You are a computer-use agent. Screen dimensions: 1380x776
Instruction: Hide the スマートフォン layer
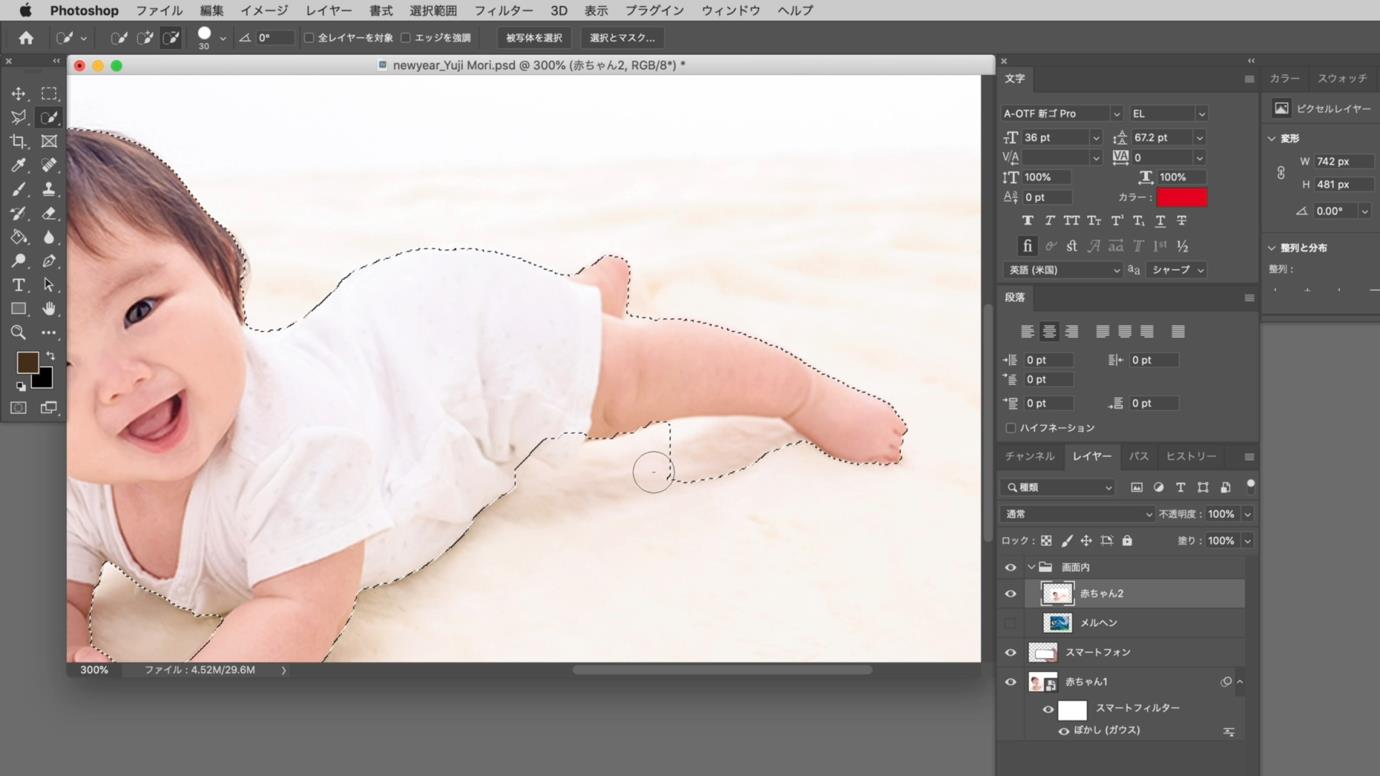1010,653
